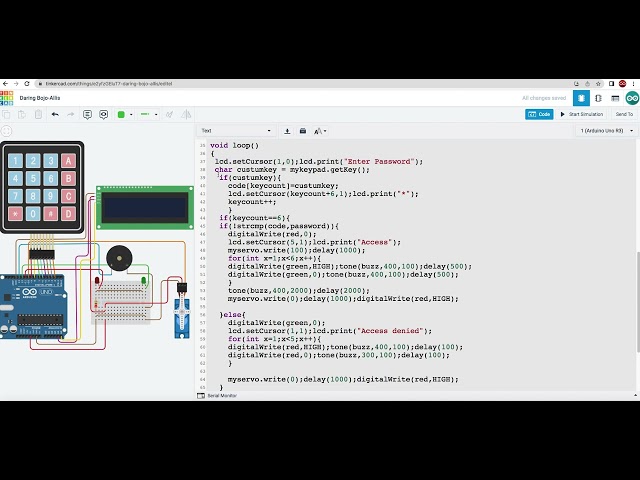
Task: Download the code
Action: point(287,131)
